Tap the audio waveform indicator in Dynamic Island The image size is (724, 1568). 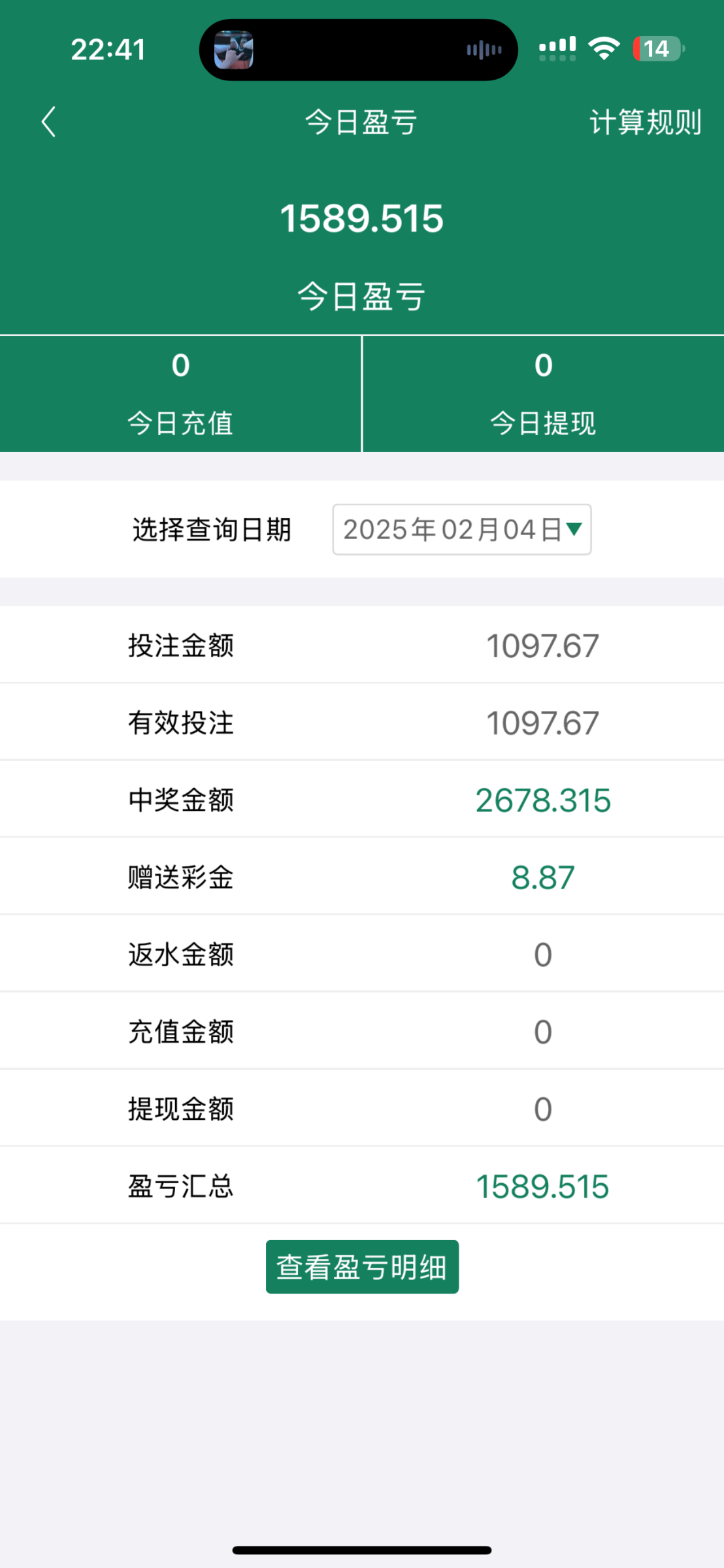coord(484,50)
